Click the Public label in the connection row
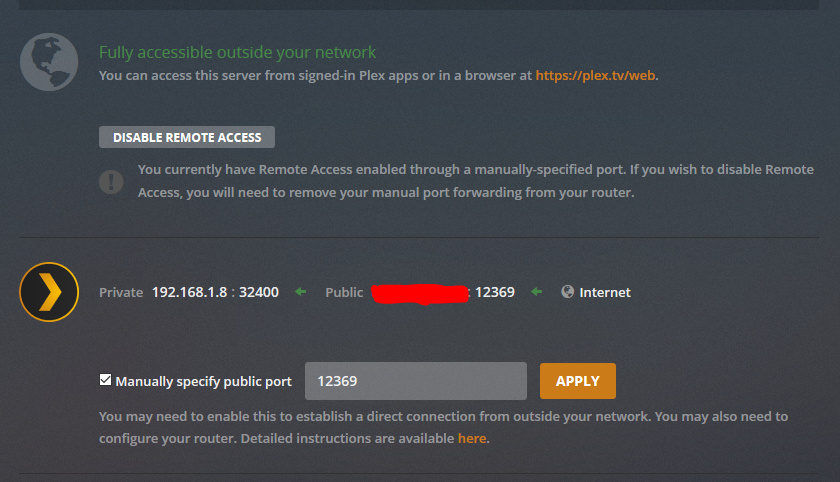The width and height of the screenshot is (840, 482). pyautogui.click(x=344, y=292)
